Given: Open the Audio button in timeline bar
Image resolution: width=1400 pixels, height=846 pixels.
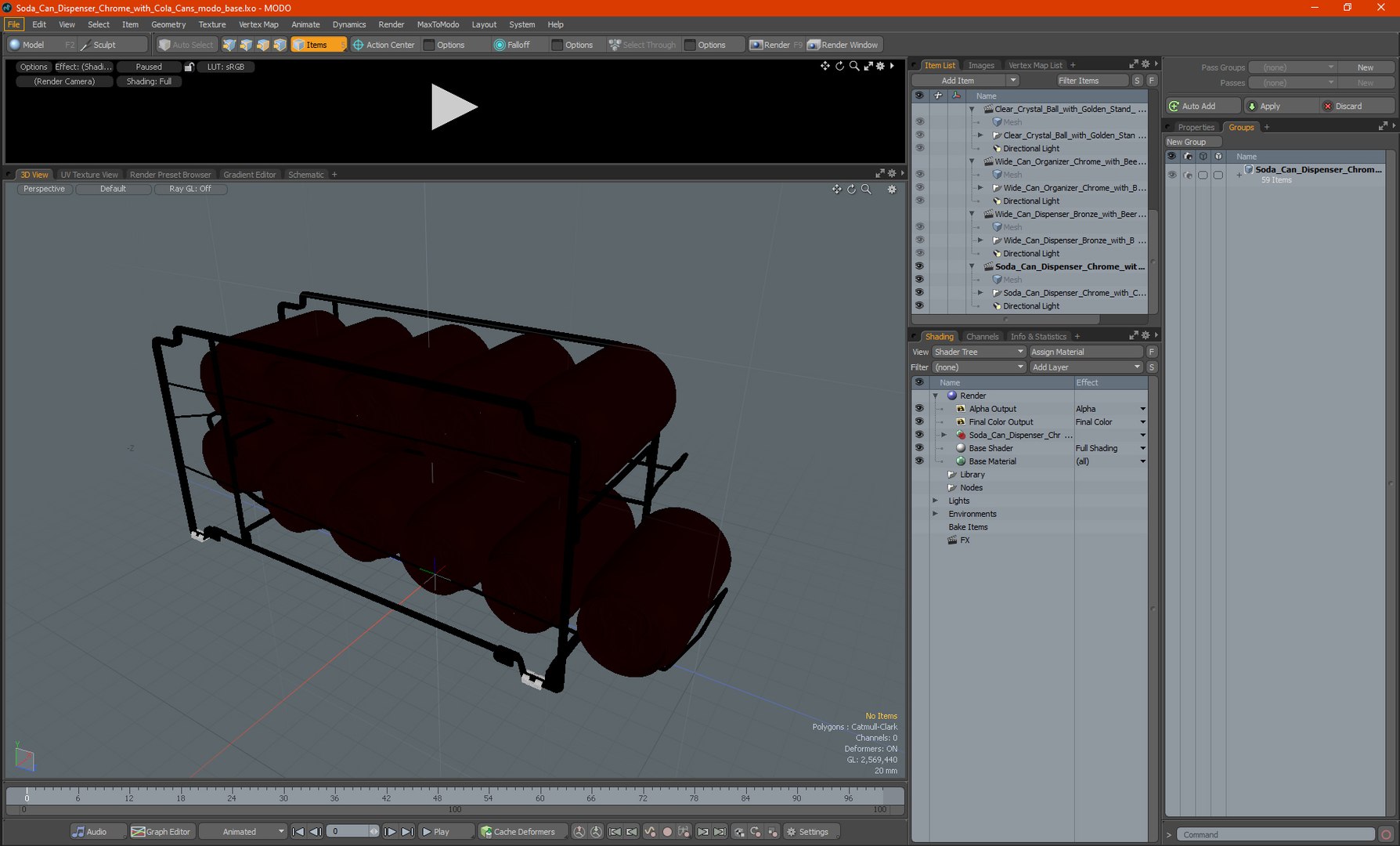Looking at the screenshot, I should pos(97,831).
